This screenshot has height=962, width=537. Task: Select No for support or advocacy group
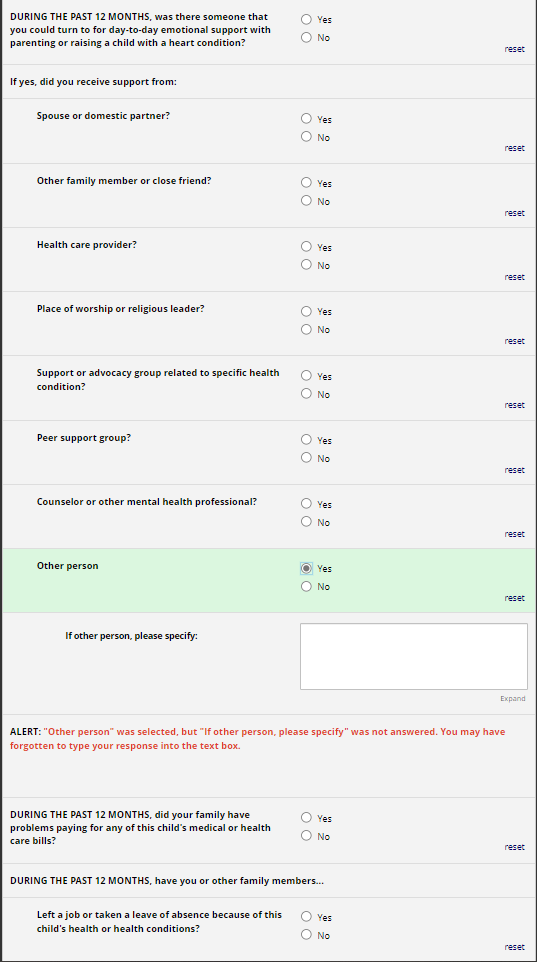click(306, 394)
